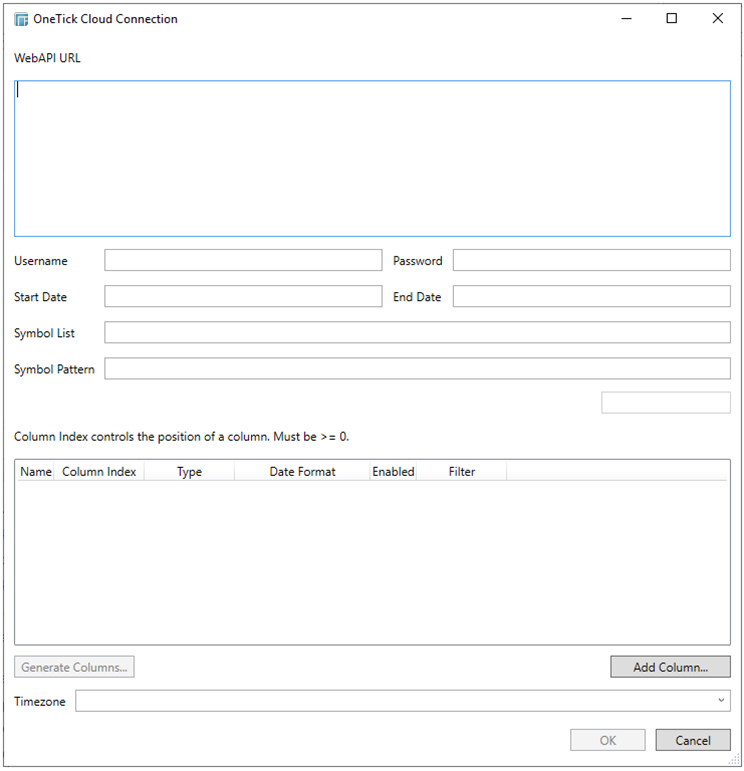Click the Password input field

tap(592, 260)
